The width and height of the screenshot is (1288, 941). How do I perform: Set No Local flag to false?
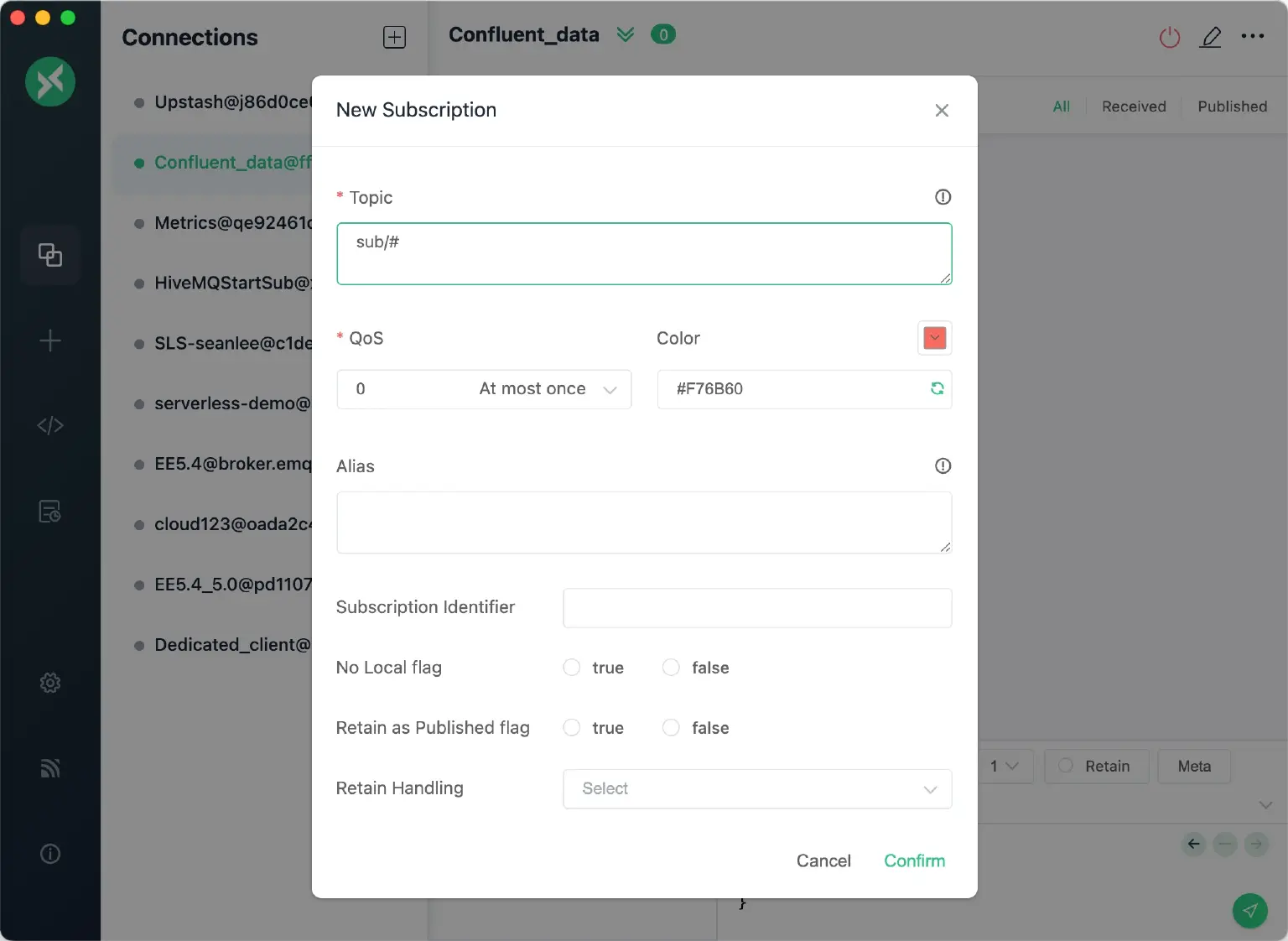pos(671,668)
